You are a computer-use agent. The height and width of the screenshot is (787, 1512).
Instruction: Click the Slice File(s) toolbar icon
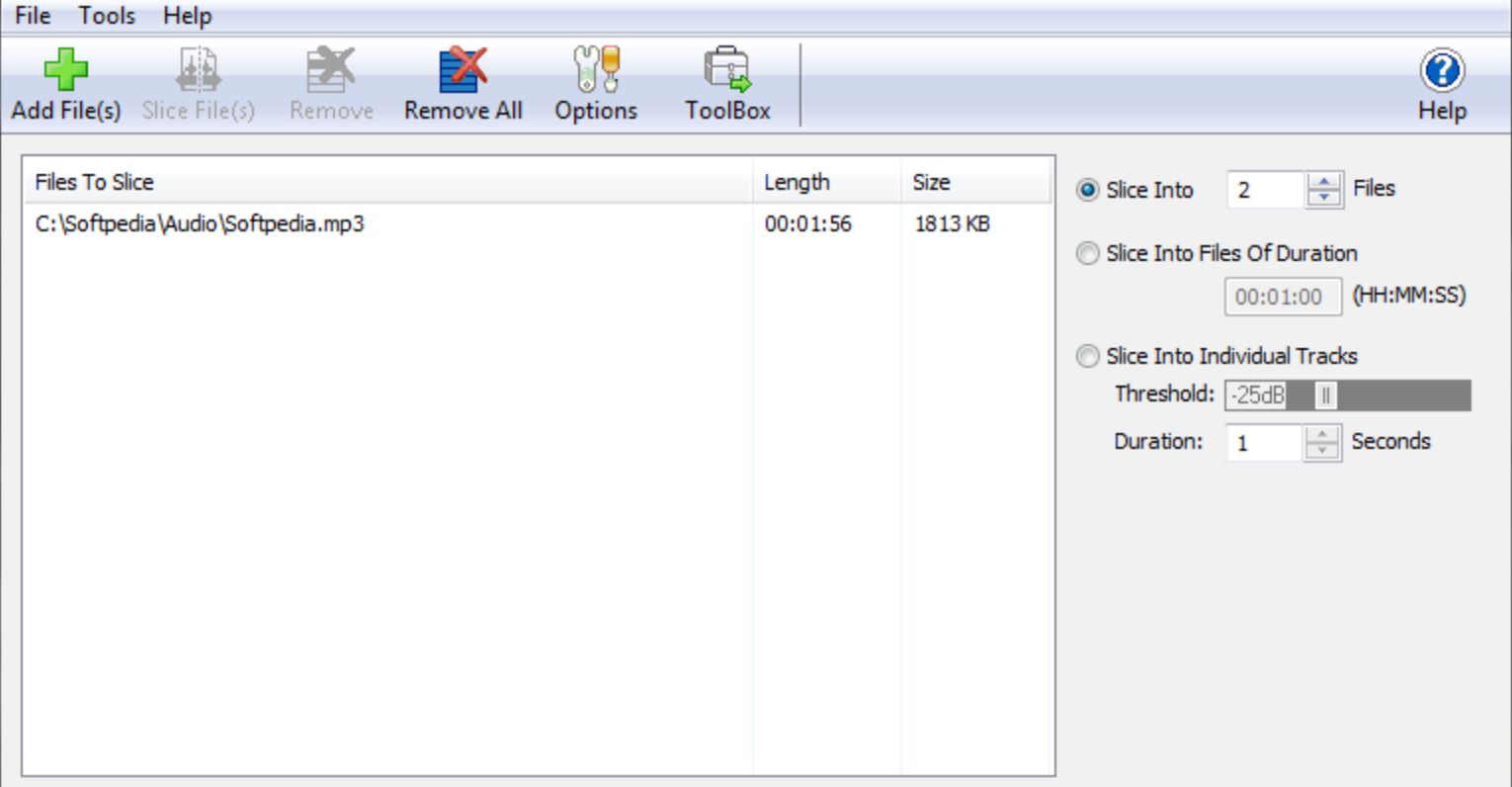[x=198, y=71]
